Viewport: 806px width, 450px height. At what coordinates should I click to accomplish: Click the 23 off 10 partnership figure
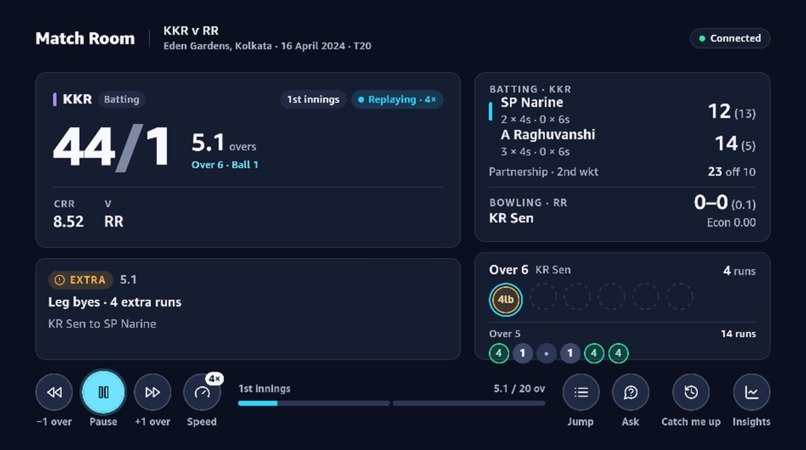coord(731,172)
